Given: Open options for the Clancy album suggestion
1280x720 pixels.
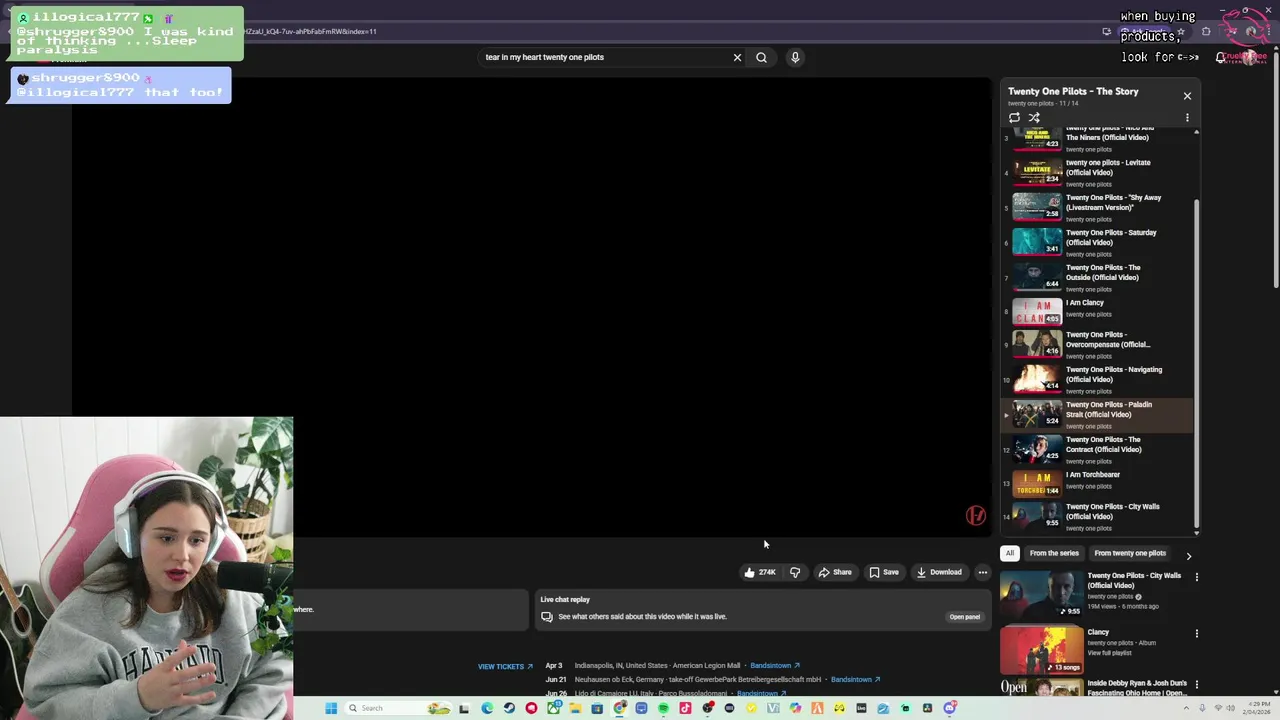Looking at the screenshot, I should click(x=1196, y=633).
